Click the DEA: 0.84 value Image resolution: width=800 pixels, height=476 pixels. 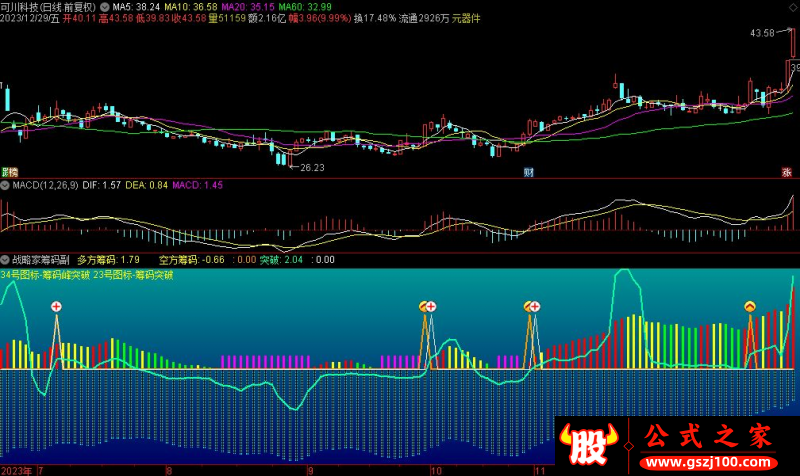click(x=146, y=185)
